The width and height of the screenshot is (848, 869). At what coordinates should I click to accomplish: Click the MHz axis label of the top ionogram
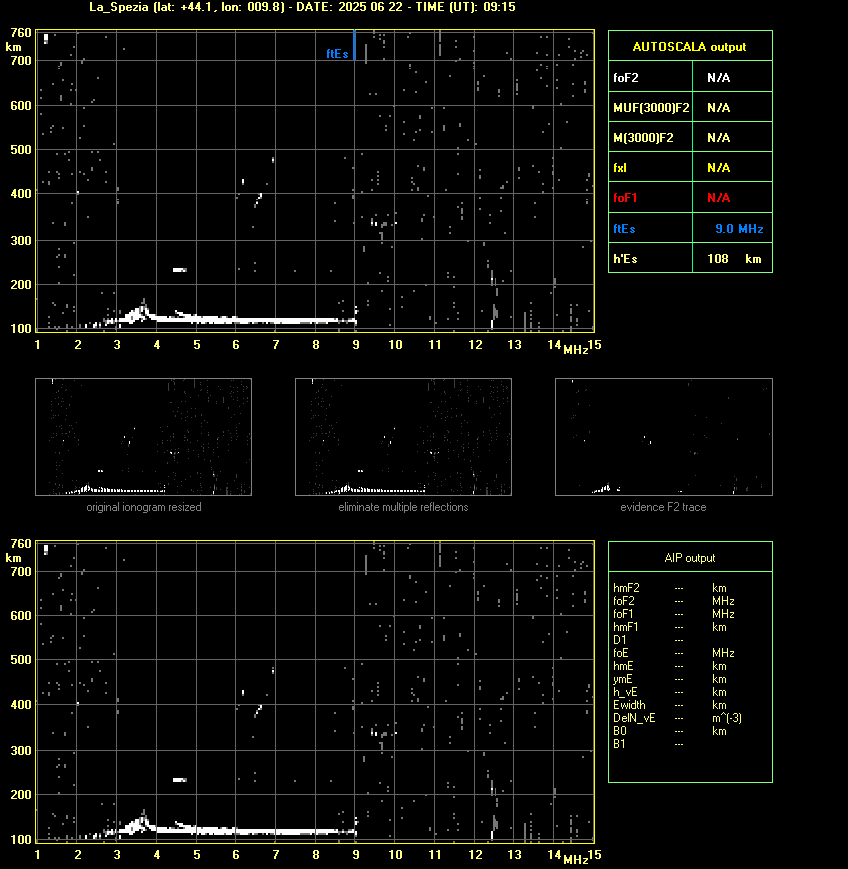click(x=576, y=350)
